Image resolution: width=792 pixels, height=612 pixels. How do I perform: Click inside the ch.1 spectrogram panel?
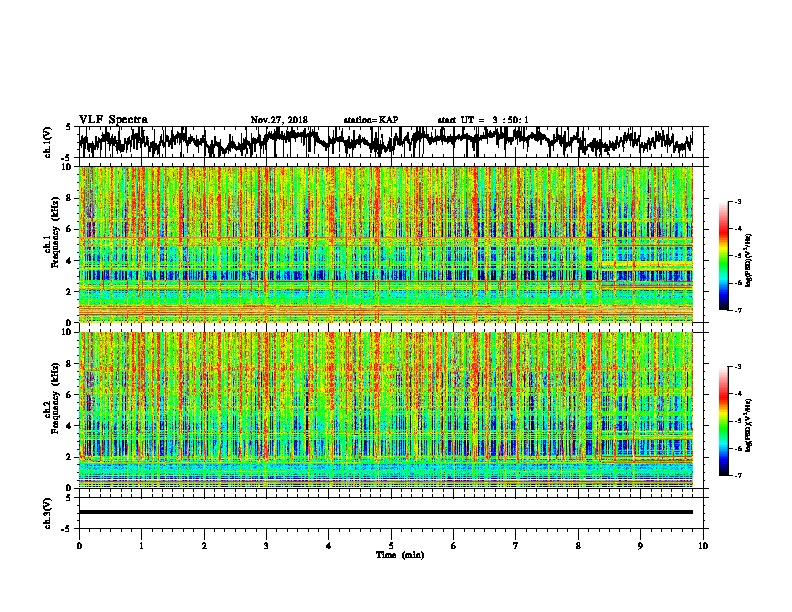pos(386,244)
